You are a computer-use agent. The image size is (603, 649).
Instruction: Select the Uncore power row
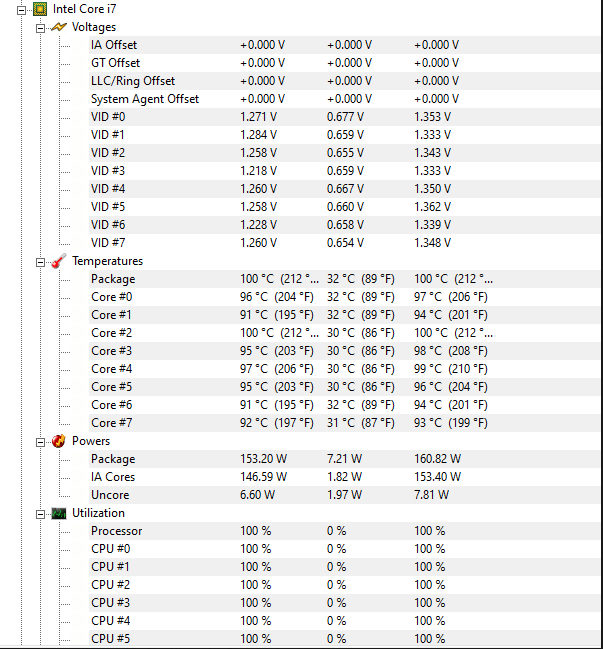[x=344, y=495]
